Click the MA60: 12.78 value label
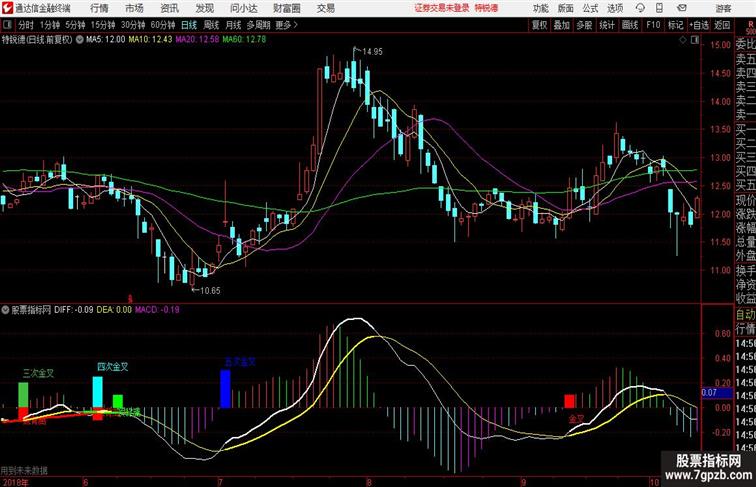Viewport: 756px width, 487px height. [x=244, y=40]
